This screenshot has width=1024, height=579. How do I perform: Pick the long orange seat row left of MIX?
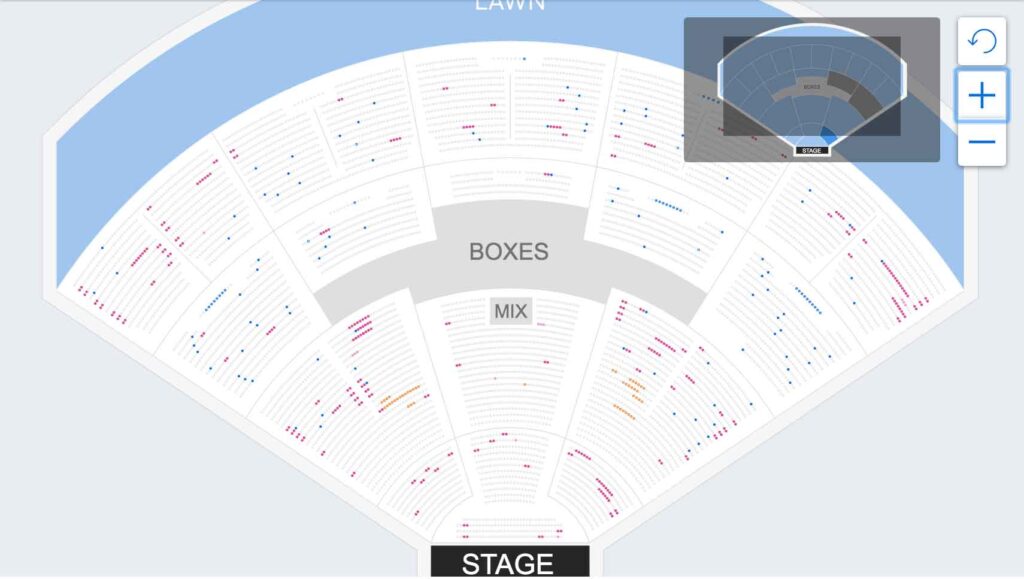tap(399, 397)
